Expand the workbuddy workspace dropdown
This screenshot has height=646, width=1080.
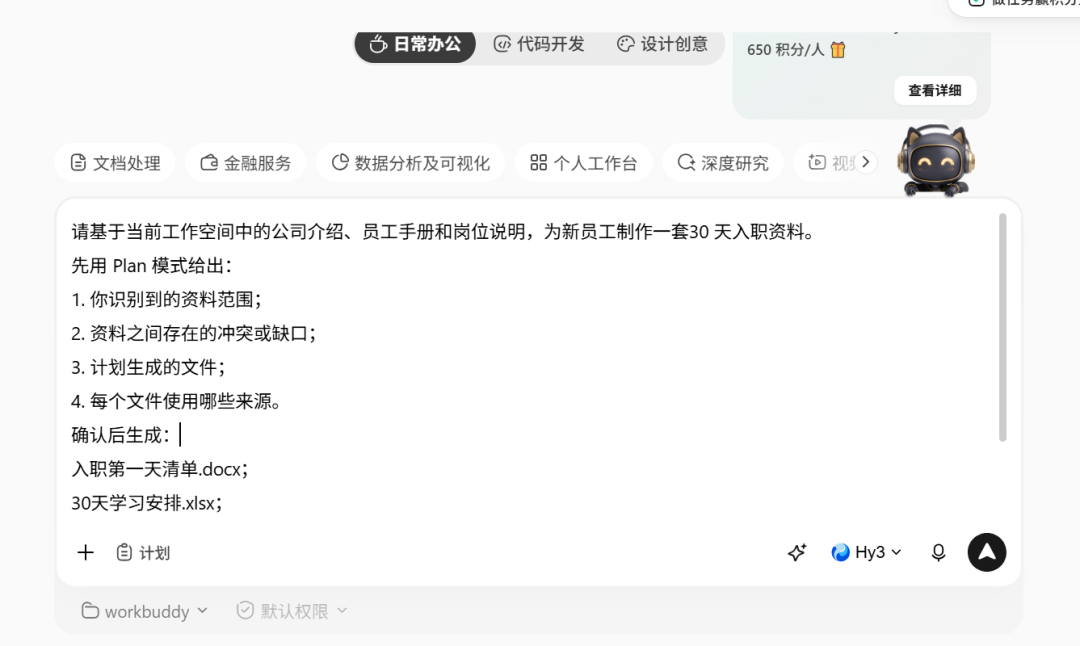point(144,611)
